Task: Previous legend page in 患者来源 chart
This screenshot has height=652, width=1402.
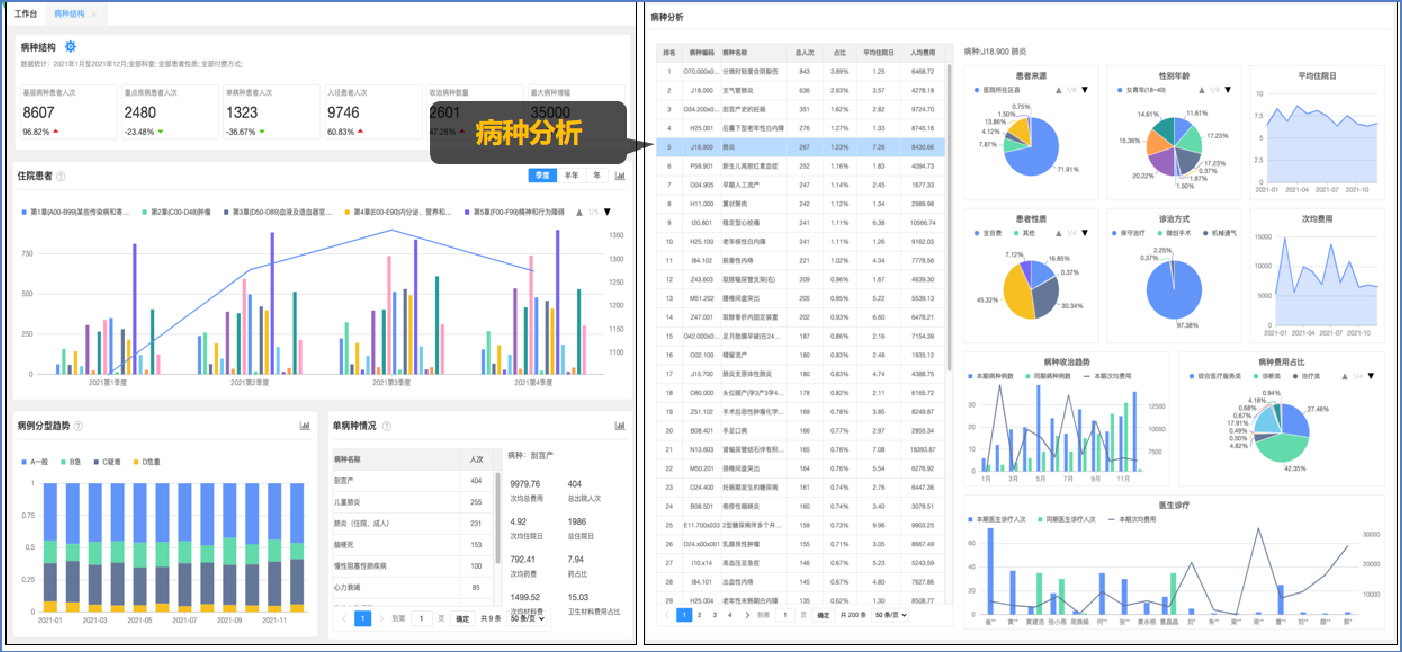Action: click(x=1057, y=90)
